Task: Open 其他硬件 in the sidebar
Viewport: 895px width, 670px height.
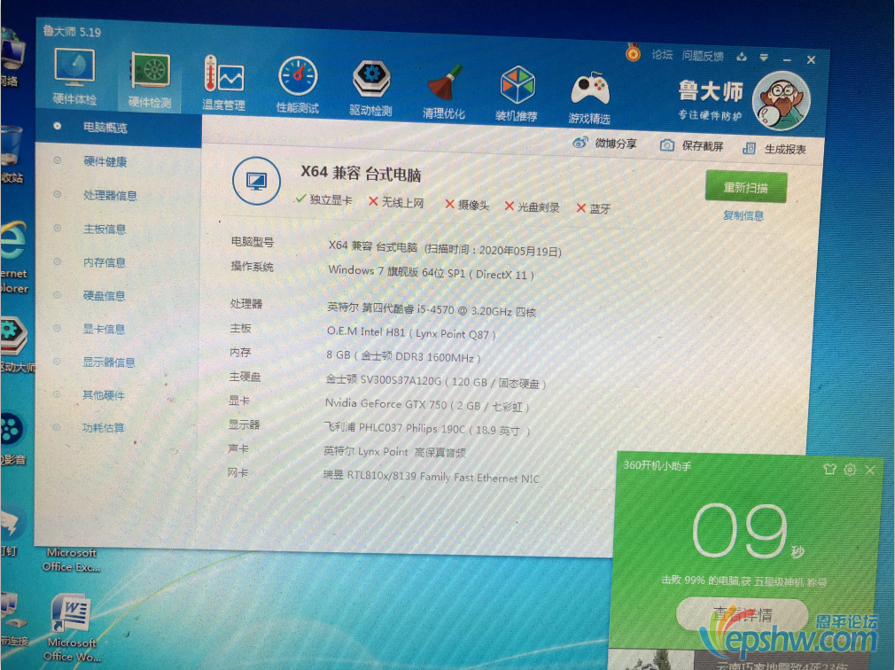Action: tap(103, 395)
